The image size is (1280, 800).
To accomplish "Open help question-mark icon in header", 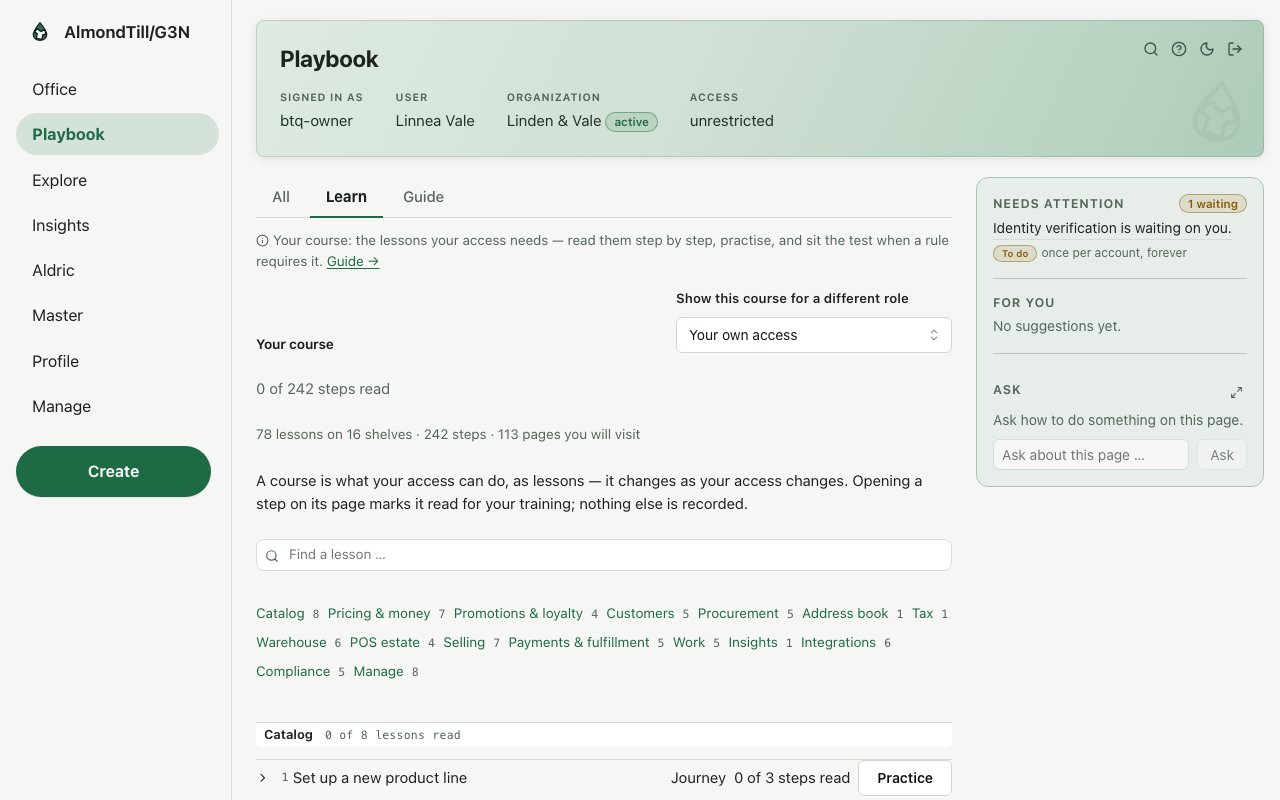I will click(1179, 49).
